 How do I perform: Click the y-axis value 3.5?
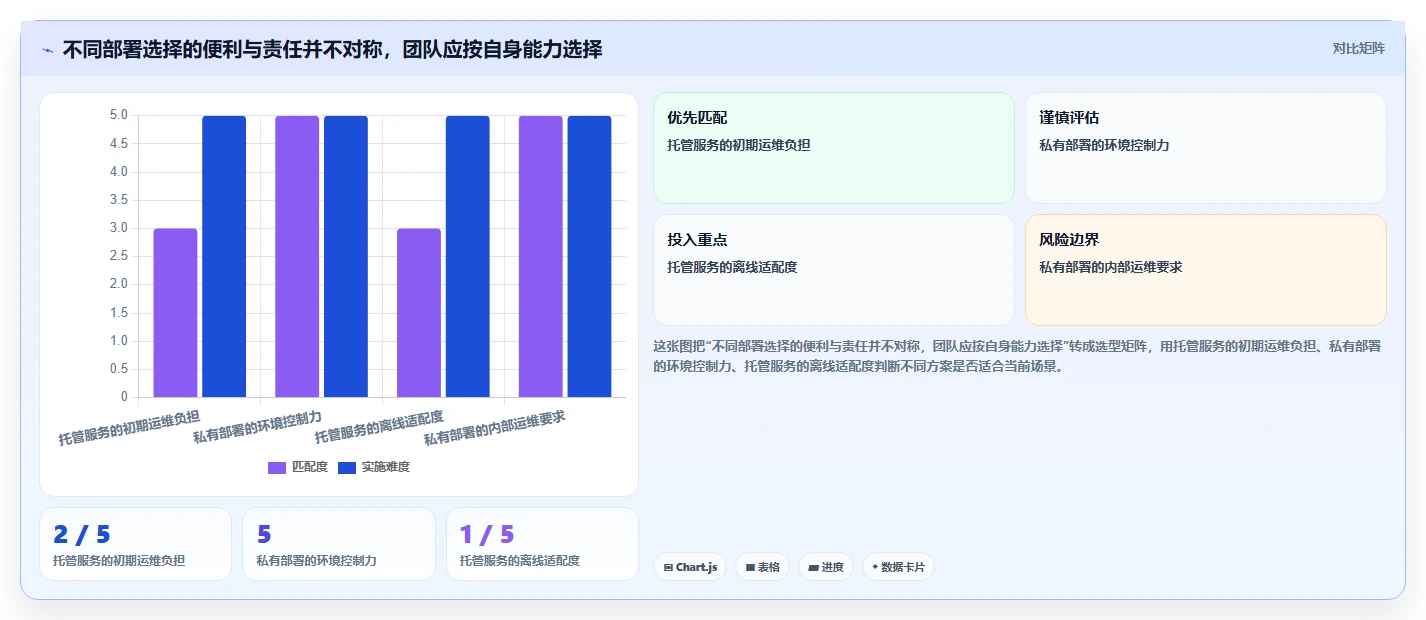click(x=119, y=200)
